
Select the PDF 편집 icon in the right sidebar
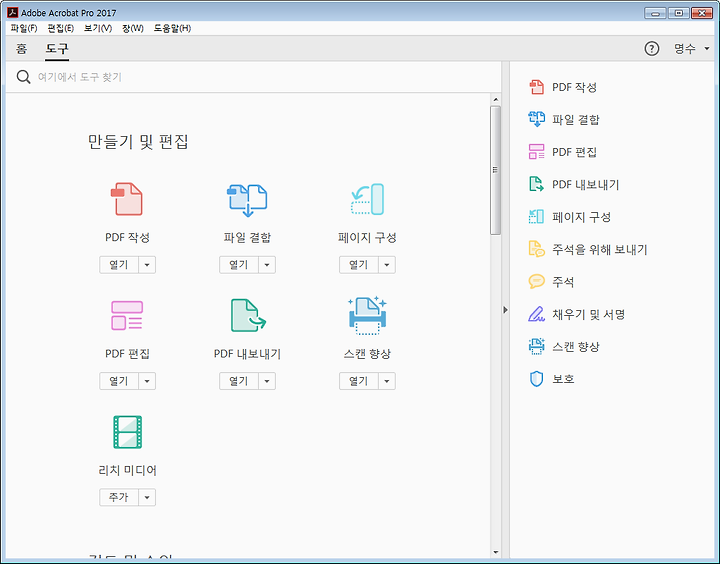point(536,152)
